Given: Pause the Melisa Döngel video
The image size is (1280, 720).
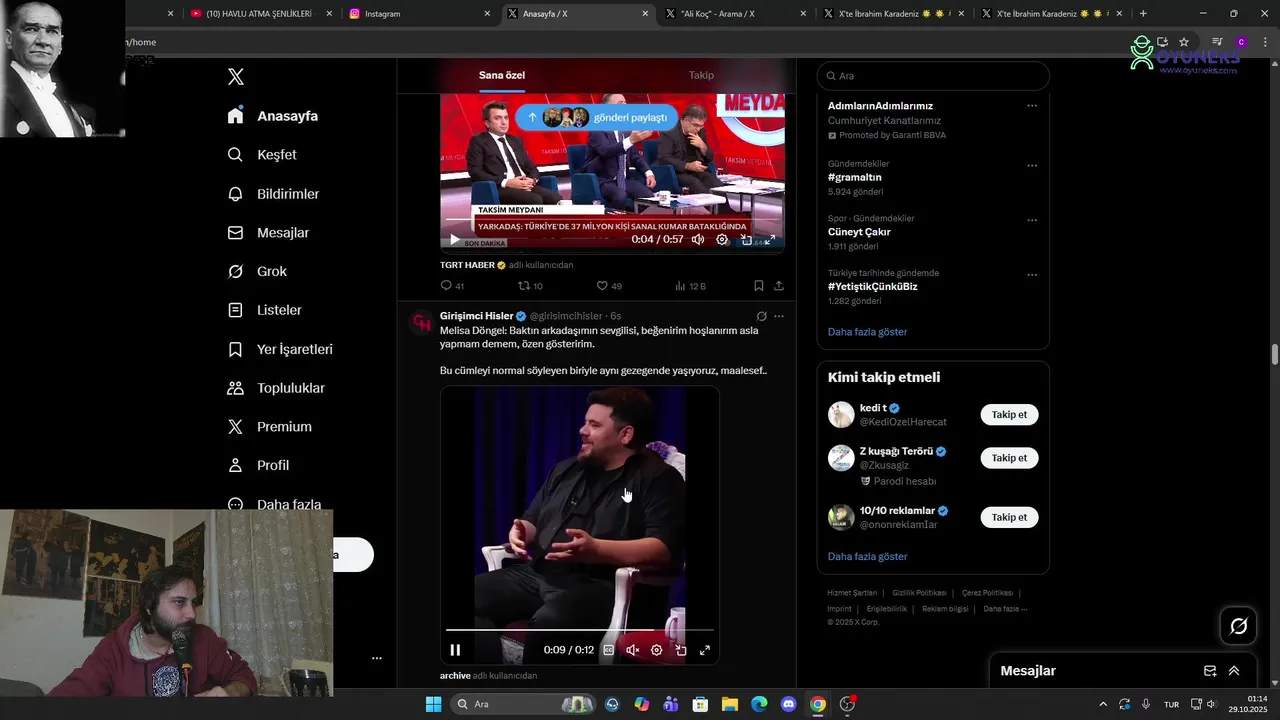Looking at the screenshot, I should point(456,650).
